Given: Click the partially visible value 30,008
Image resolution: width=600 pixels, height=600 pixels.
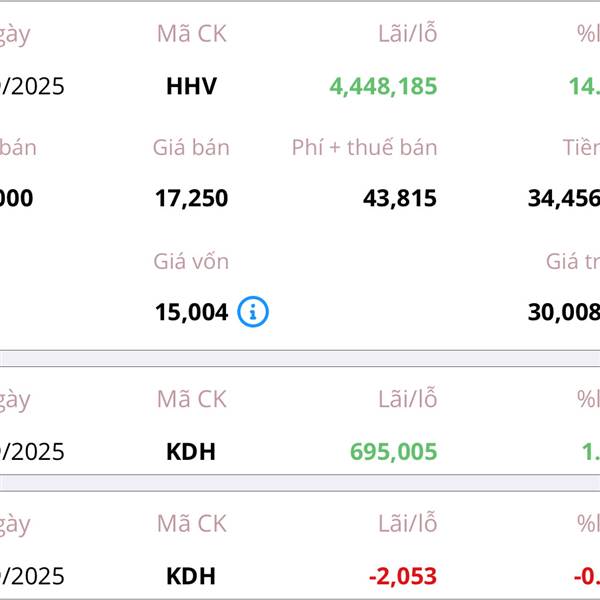Looking at the screenshot, I should (563, 313).
